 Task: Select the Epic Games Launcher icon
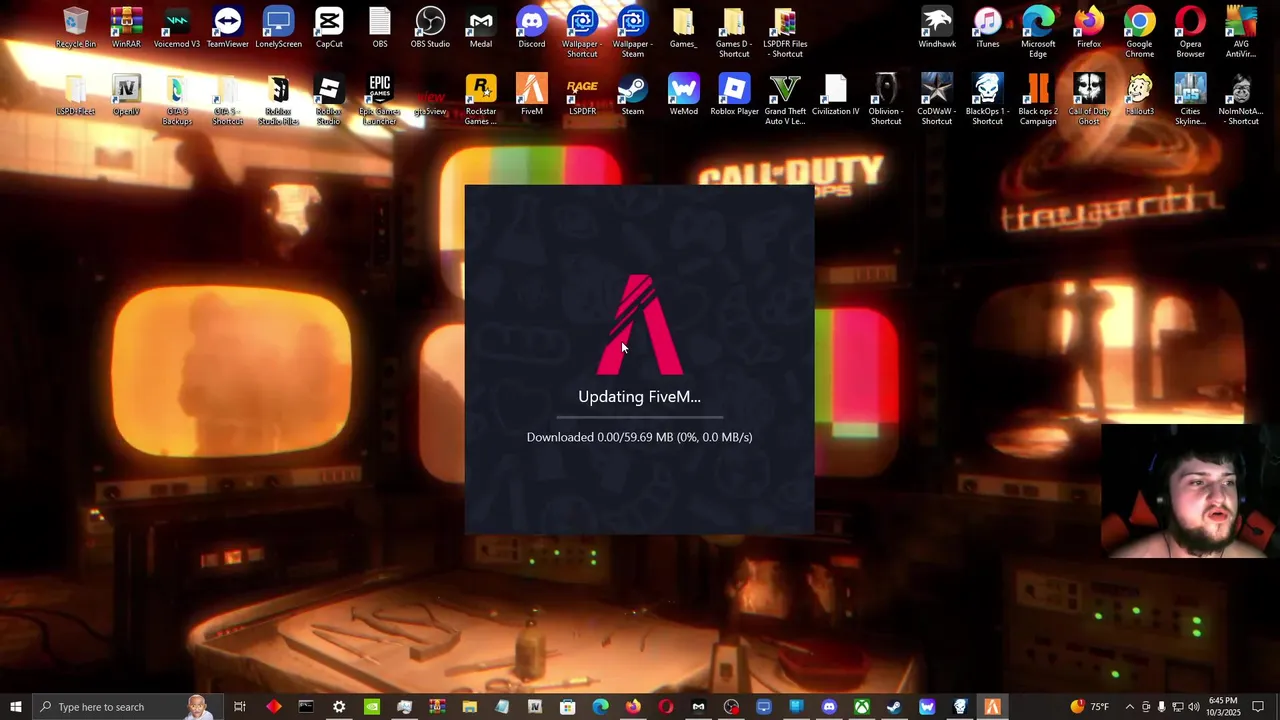[x=379, y=100]
